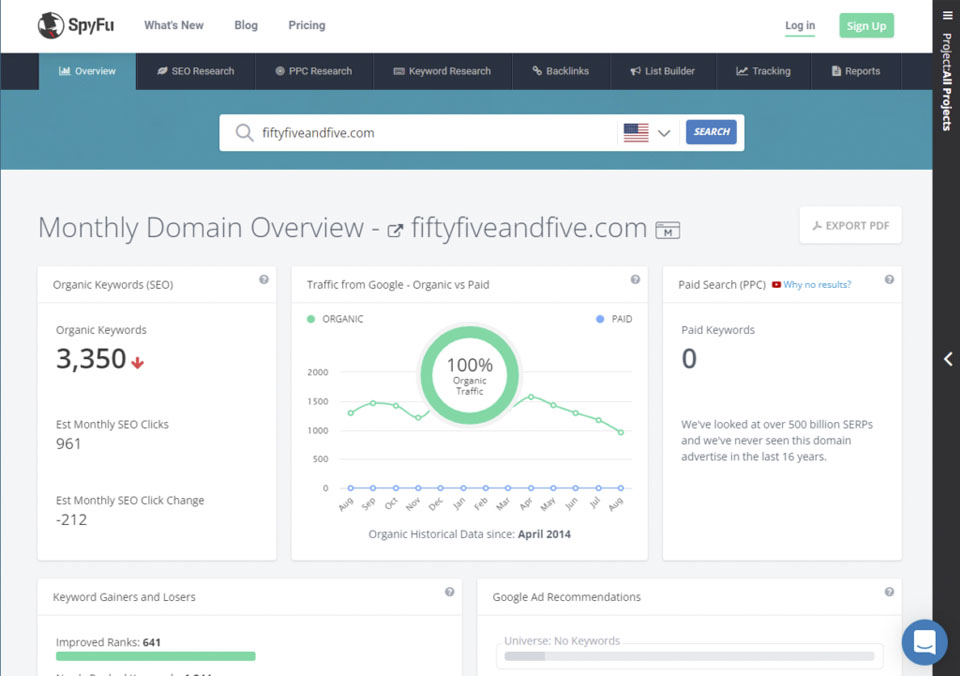This screenshot has height=676, width=960.
Task: Go to the Pricing page
Action: [x=307, y=25]
